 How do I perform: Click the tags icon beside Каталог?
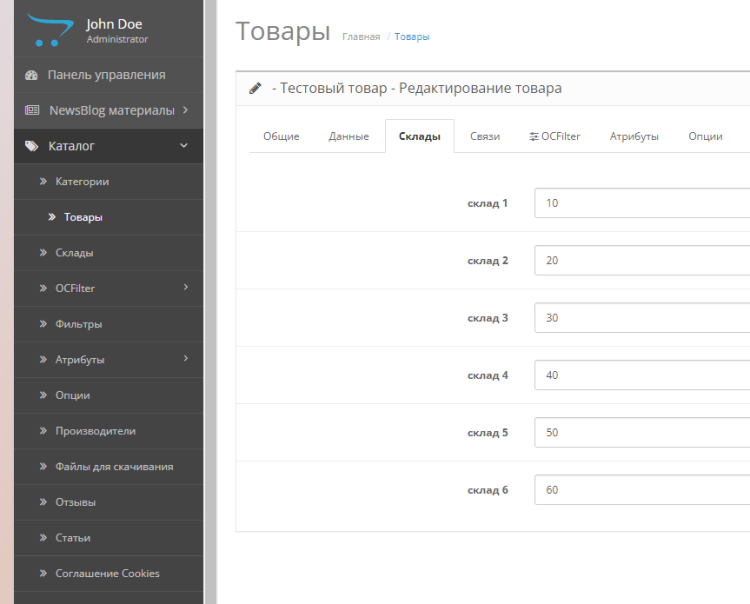coord(31,146)
